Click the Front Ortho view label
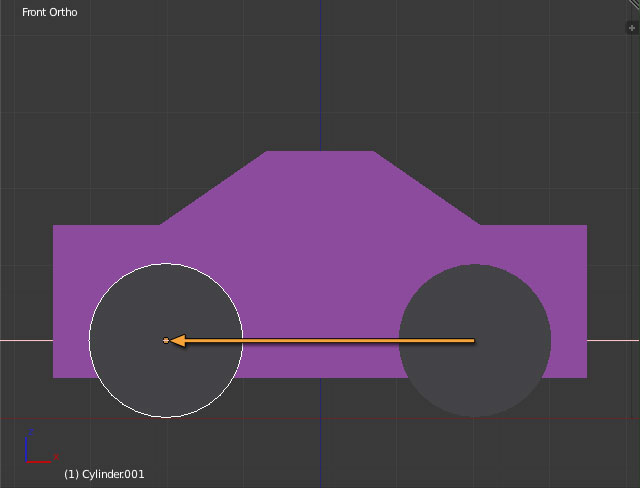640x488 pixels. pyautogui.click(x=50, y=13)
